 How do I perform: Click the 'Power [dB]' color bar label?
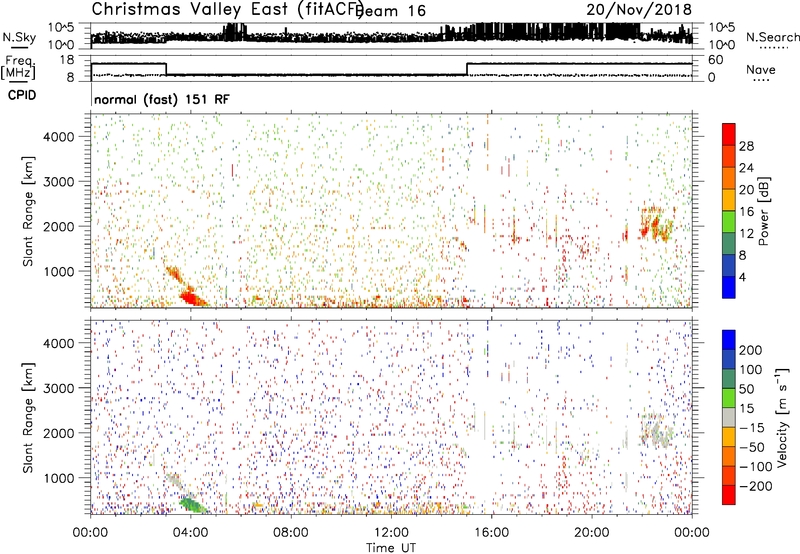click(x=763, y=211)
